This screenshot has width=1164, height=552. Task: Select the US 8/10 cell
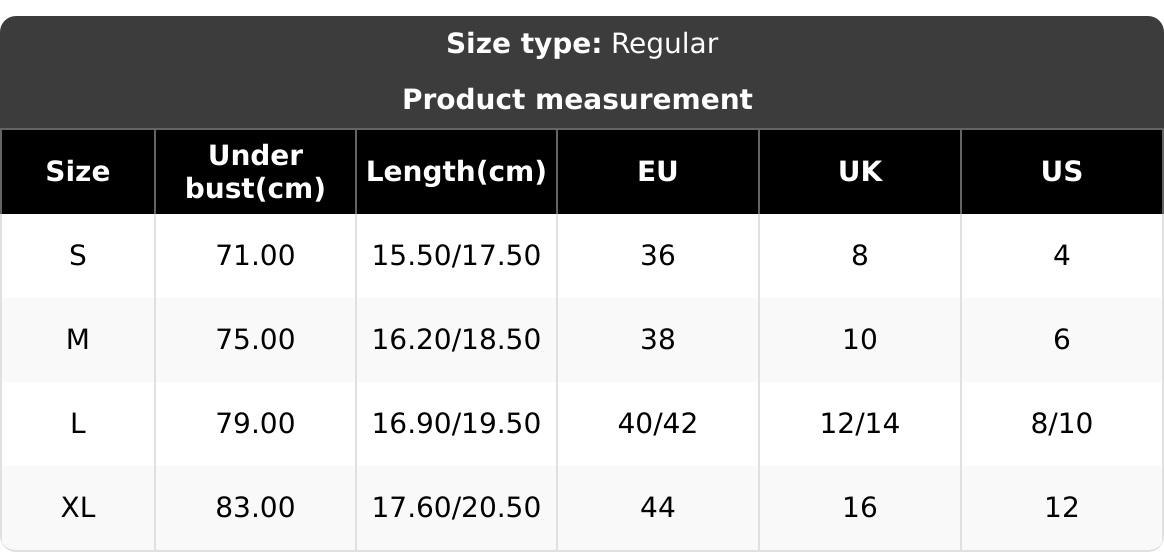1061,424
